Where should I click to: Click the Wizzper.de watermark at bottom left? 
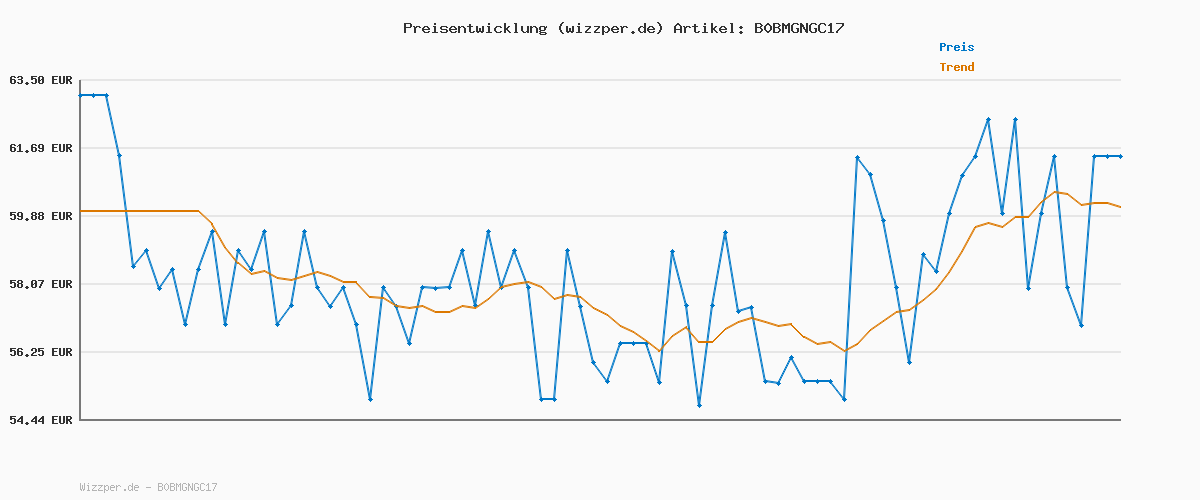click(148, 487)
